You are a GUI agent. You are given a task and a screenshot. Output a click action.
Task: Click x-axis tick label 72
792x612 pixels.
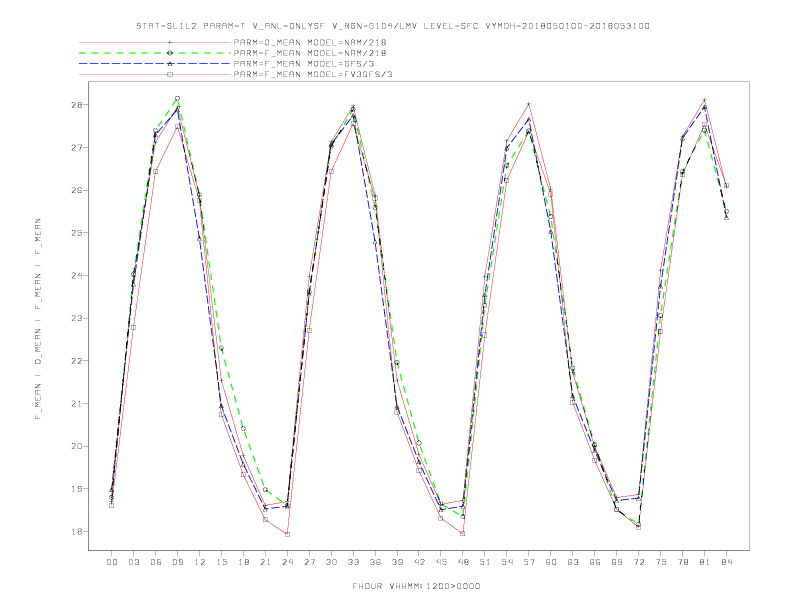coord(639,562)
